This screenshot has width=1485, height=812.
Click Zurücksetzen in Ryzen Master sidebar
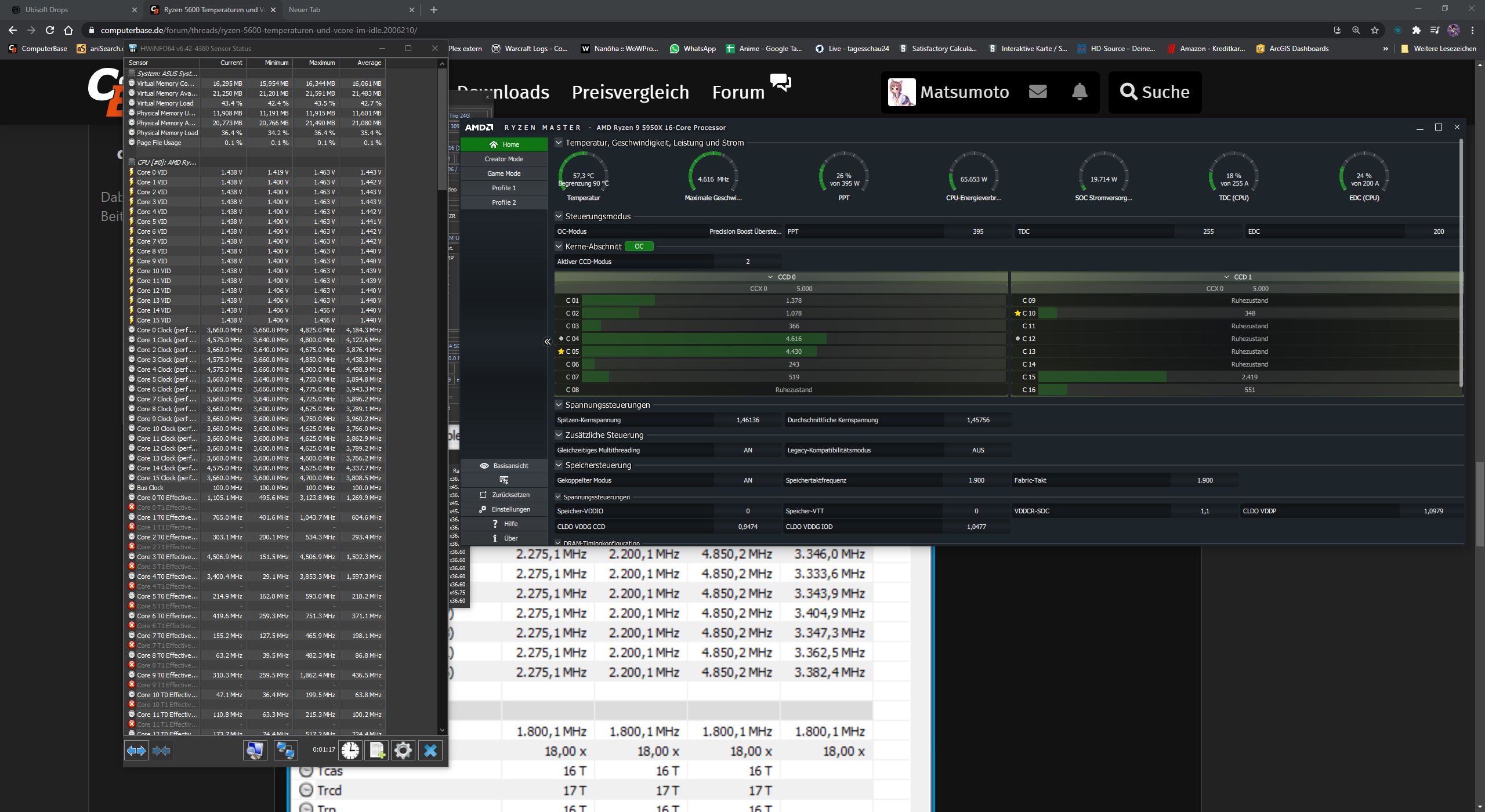pos(504,495)
